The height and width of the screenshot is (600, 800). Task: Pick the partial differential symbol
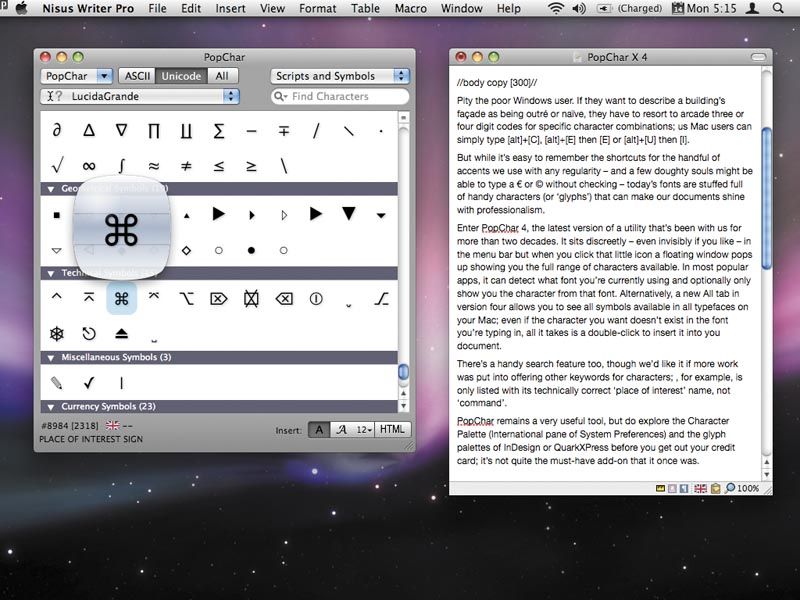tap(57, 131)
